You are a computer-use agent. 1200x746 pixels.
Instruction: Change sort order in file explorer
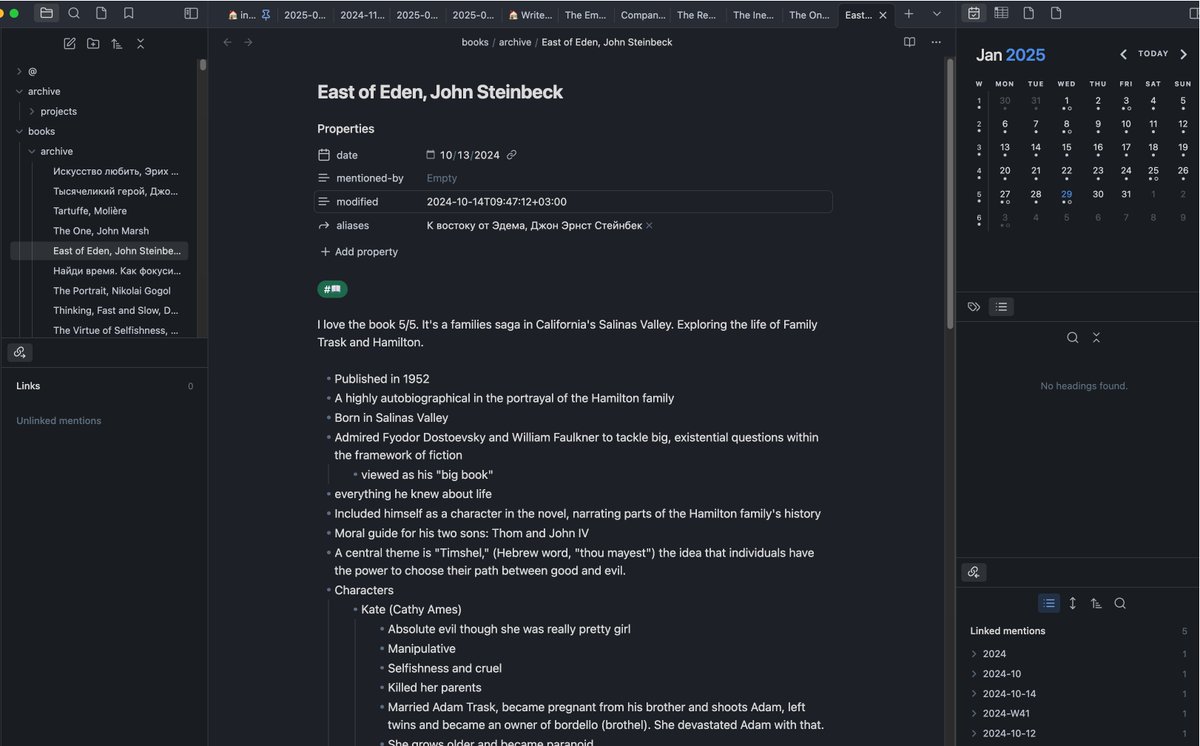[117, 43]
